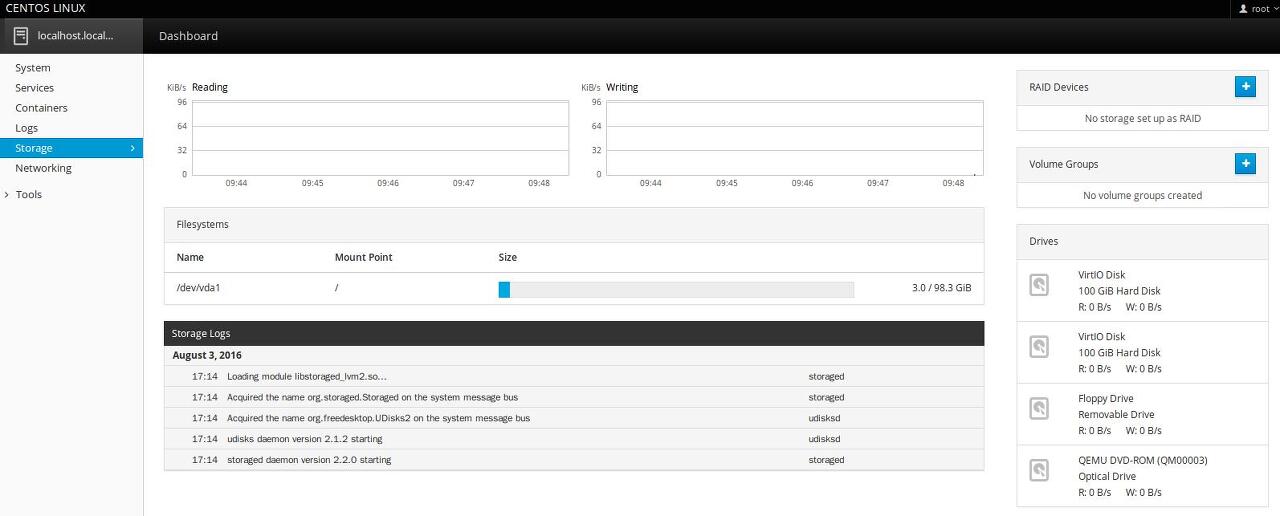Select the Storage sidebar entry
The image size is (1280, 516).
[71, 148]
